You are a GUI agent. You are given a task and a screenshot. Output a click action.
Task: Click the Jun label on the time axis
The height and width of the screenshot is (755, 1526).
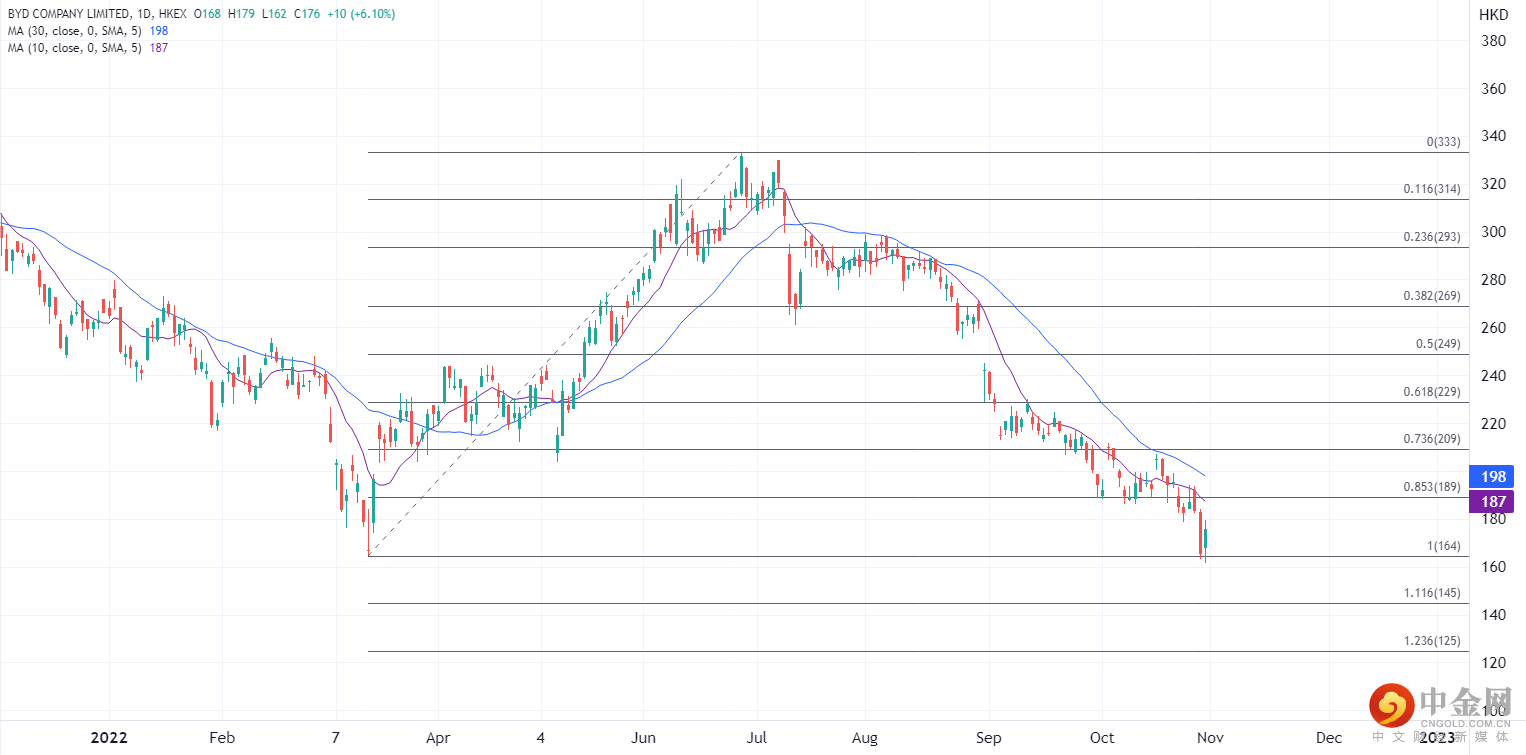coord(643,738)
